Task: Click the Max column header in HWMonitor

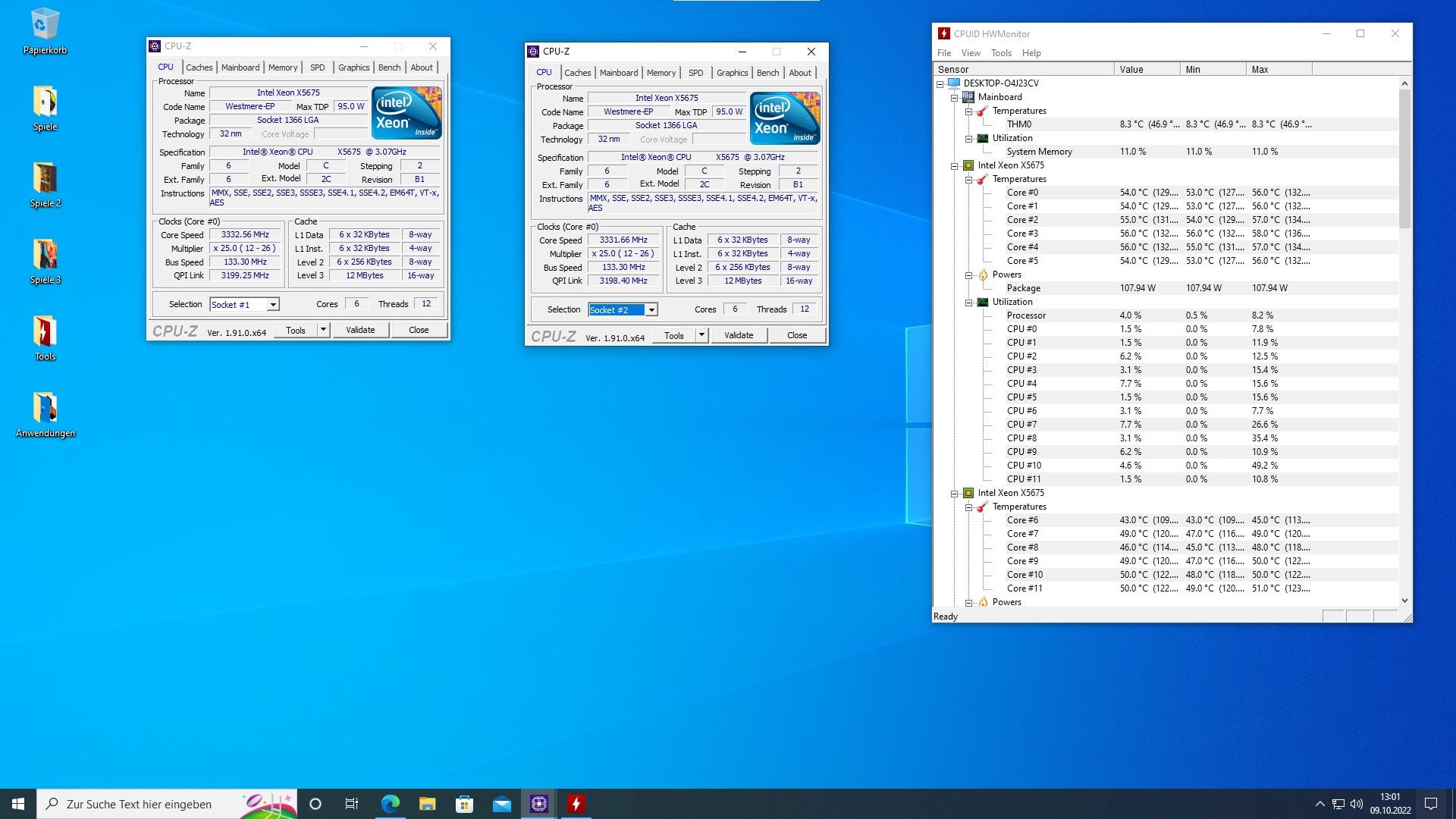Action: 1279,69
